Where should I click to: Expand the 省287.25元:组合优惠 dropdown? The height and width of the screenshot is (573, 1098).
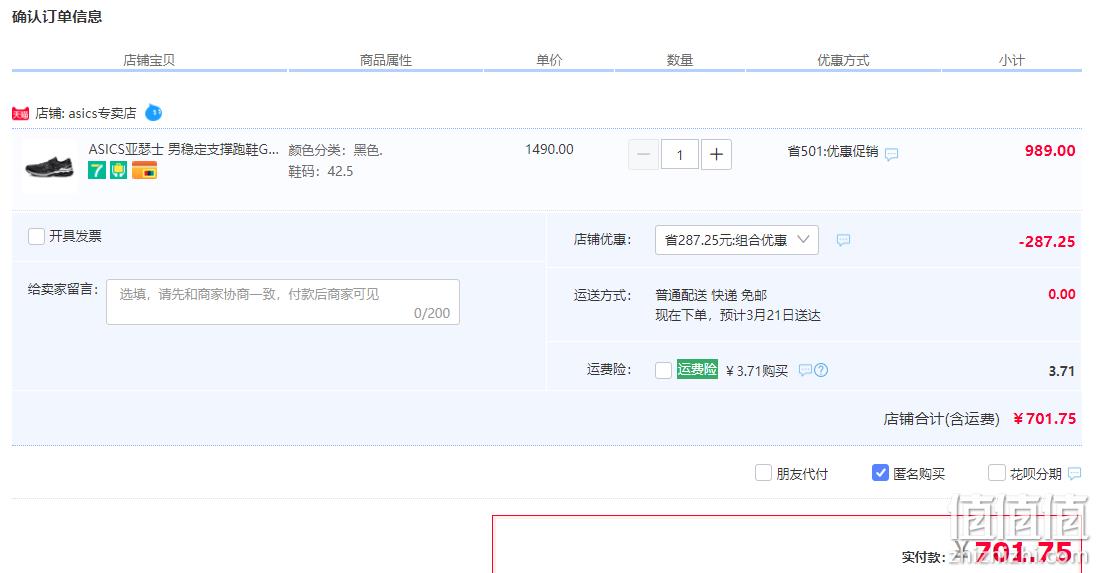pyautogui.click(x=737, y=240)
